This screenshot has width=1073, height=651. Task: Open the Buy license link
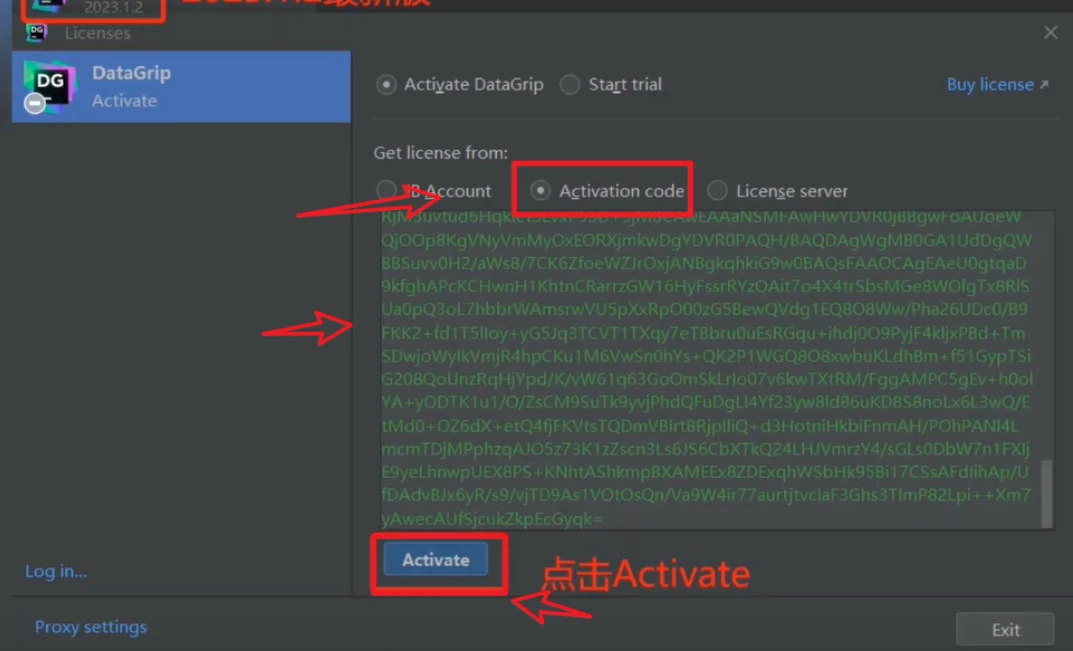point(990,84)
